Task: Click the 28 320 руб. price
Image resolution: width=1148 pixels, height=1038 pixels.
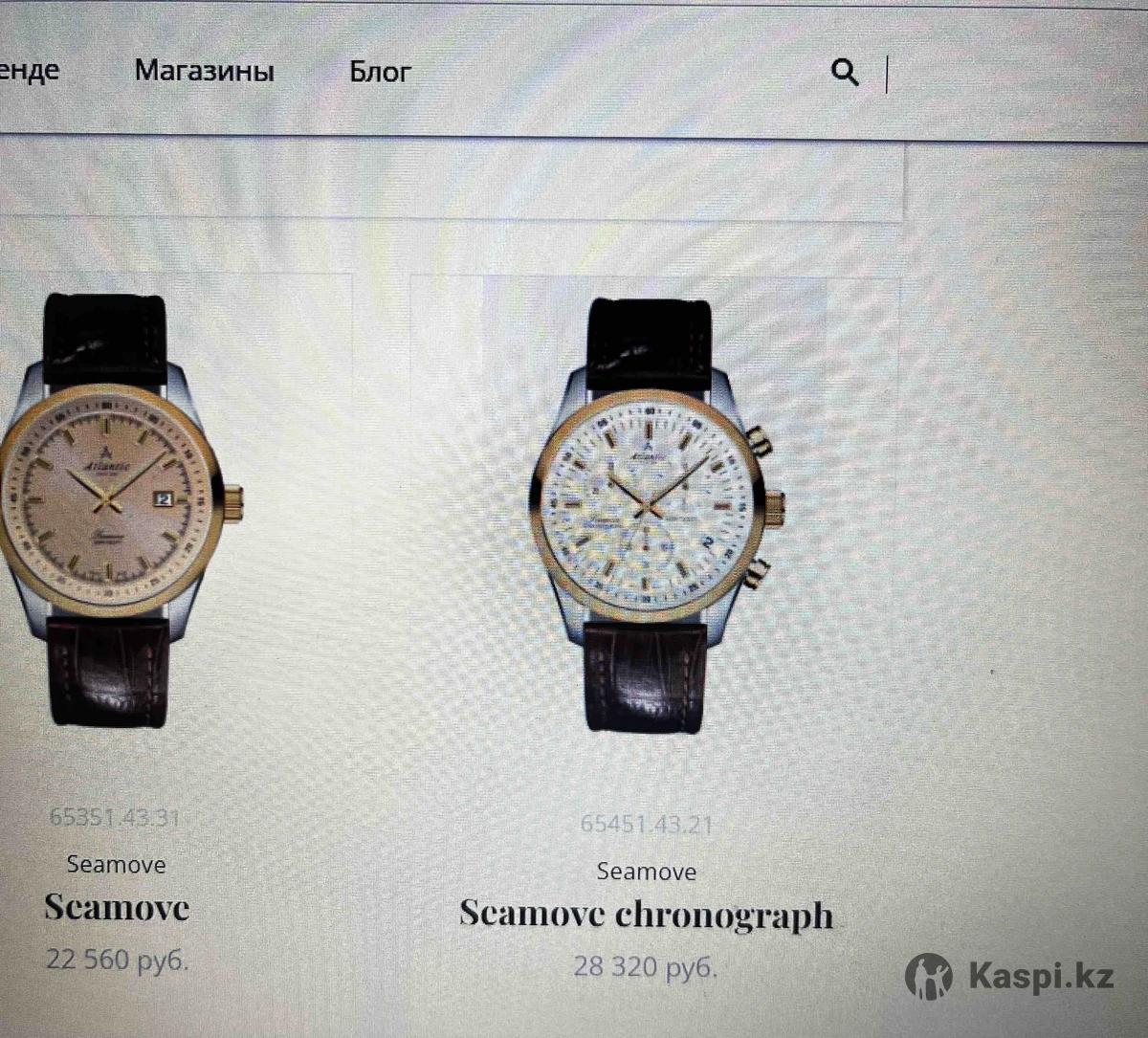Action: 645,966
